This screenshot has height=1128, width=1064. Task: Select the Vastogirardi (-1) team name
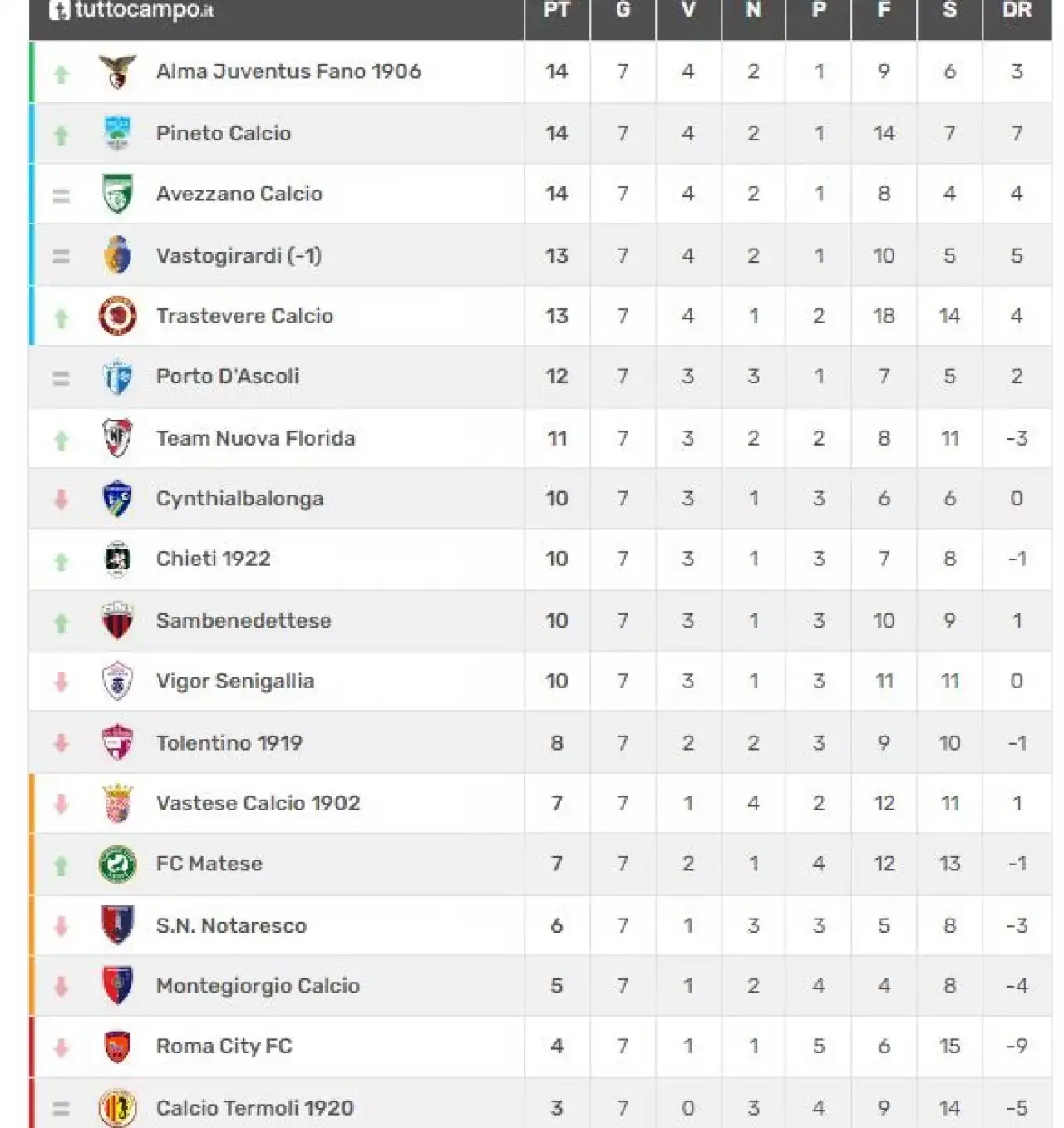tap(239, 255)
